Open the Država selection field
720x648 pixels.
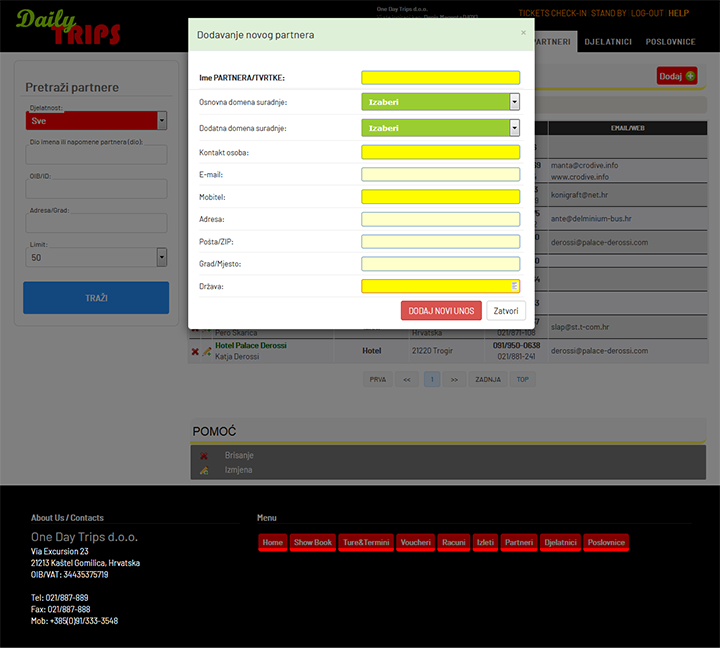(x=440, y=286)
